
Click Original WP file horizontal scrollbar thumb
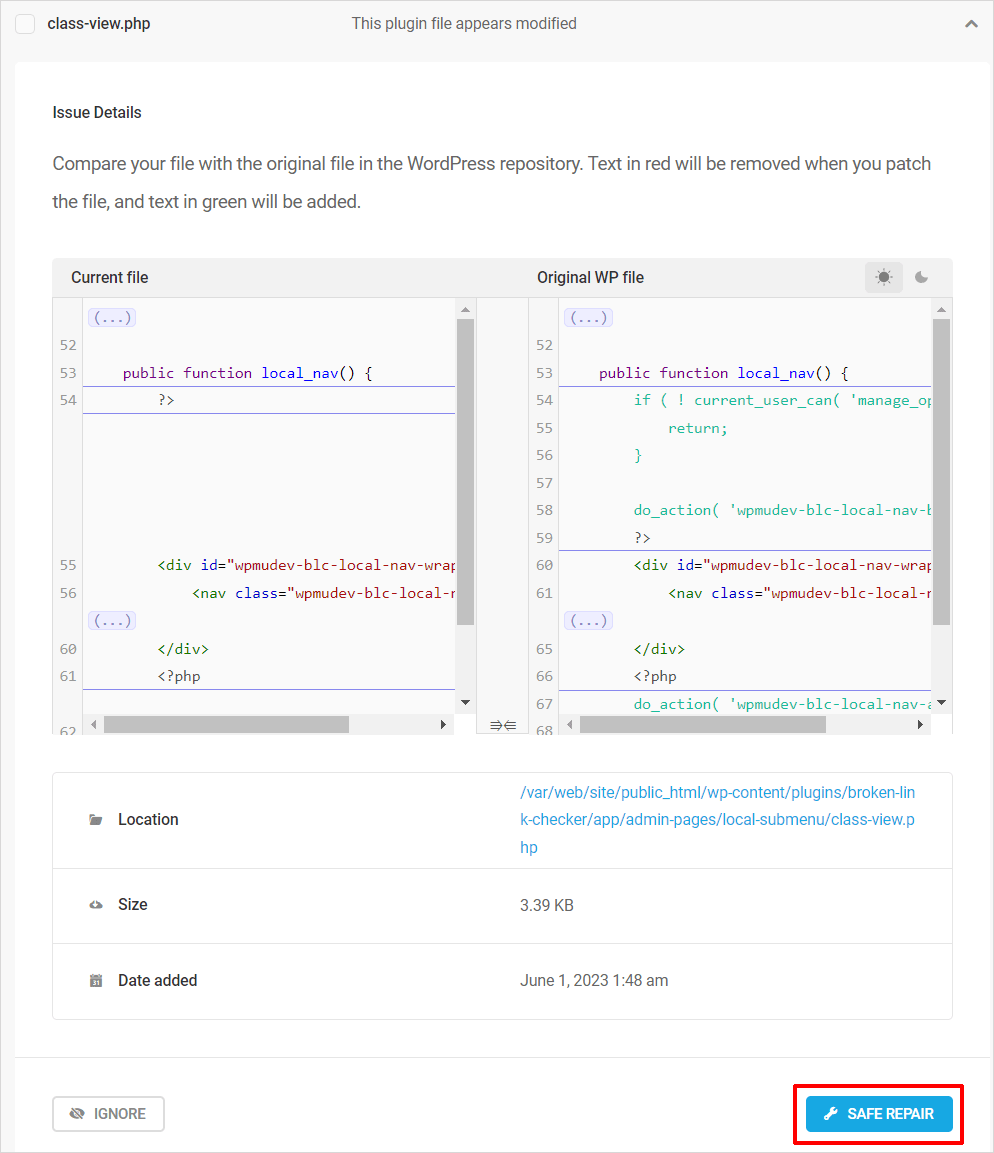coord(702,724)
